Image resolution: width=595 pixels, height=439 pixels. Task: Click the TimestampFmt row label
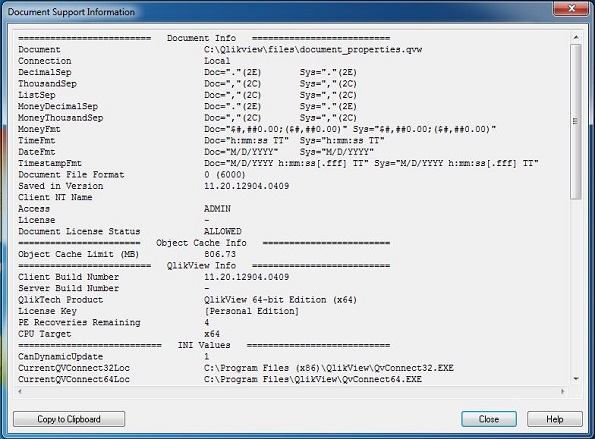coord(50,164)
